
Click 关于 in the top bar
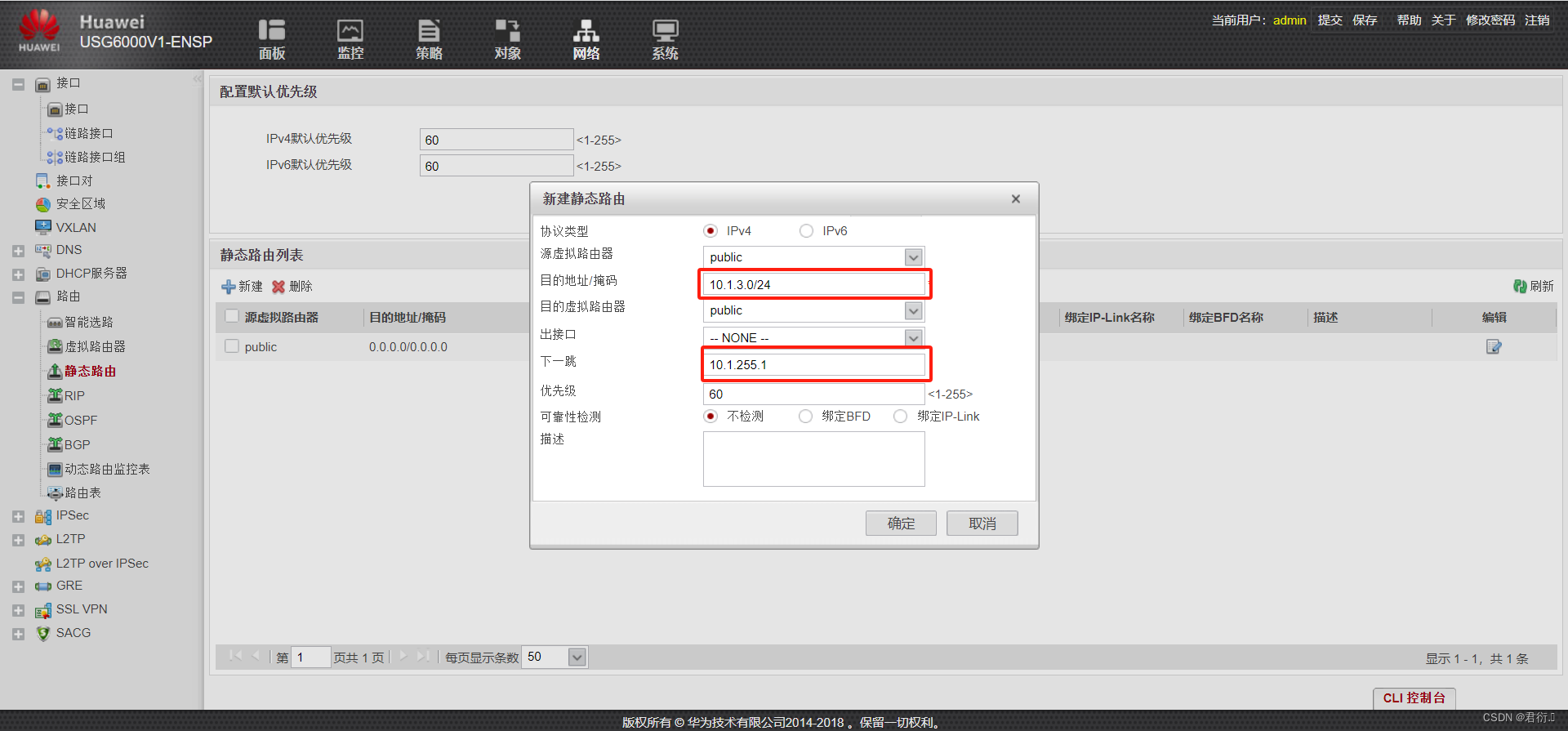[1443, 20]
